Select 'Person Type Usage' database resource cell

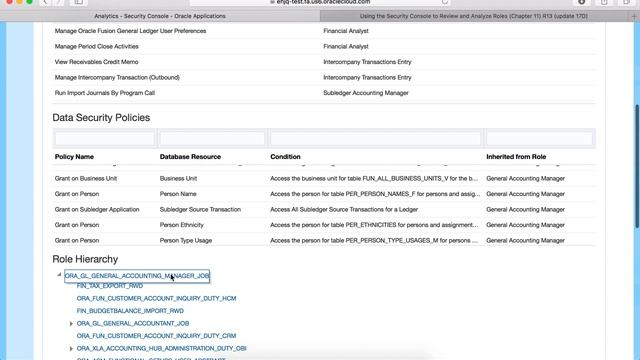186,241
